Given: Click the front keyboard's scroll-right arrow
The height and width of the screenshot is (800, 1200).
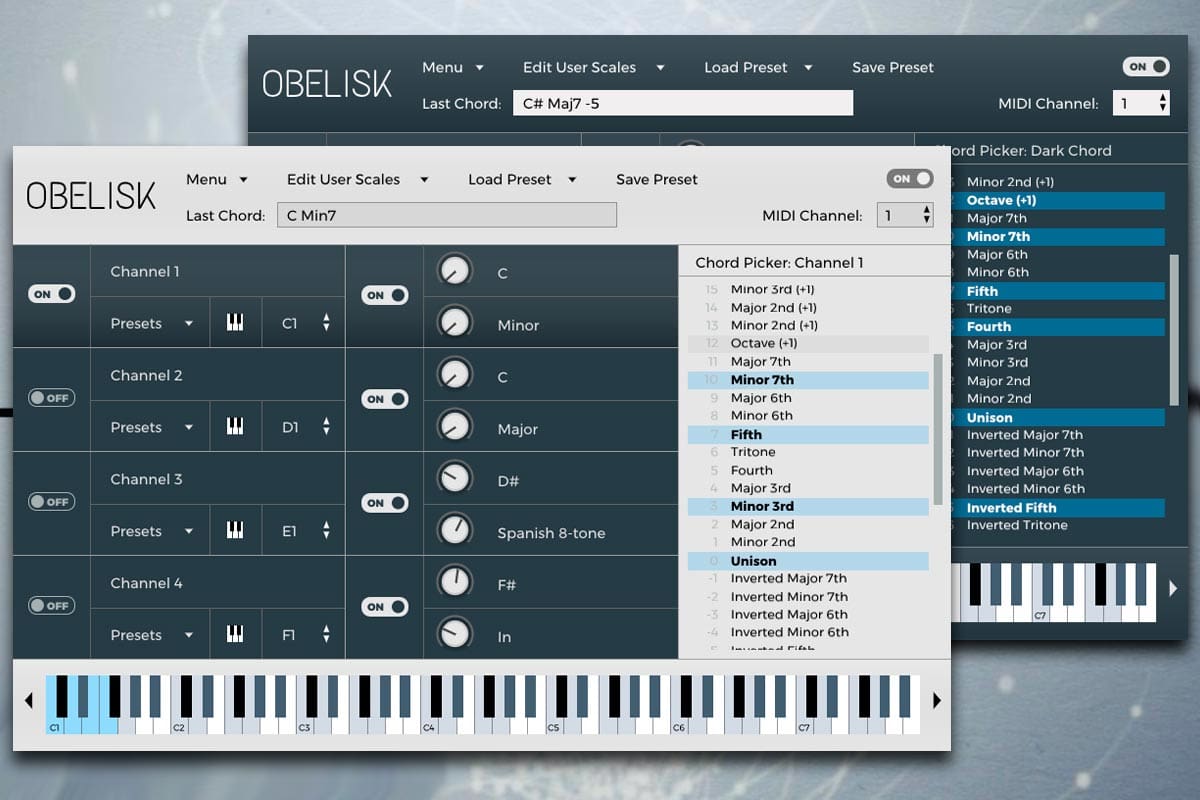Looking at the screenshot, I should coord(936,701).
